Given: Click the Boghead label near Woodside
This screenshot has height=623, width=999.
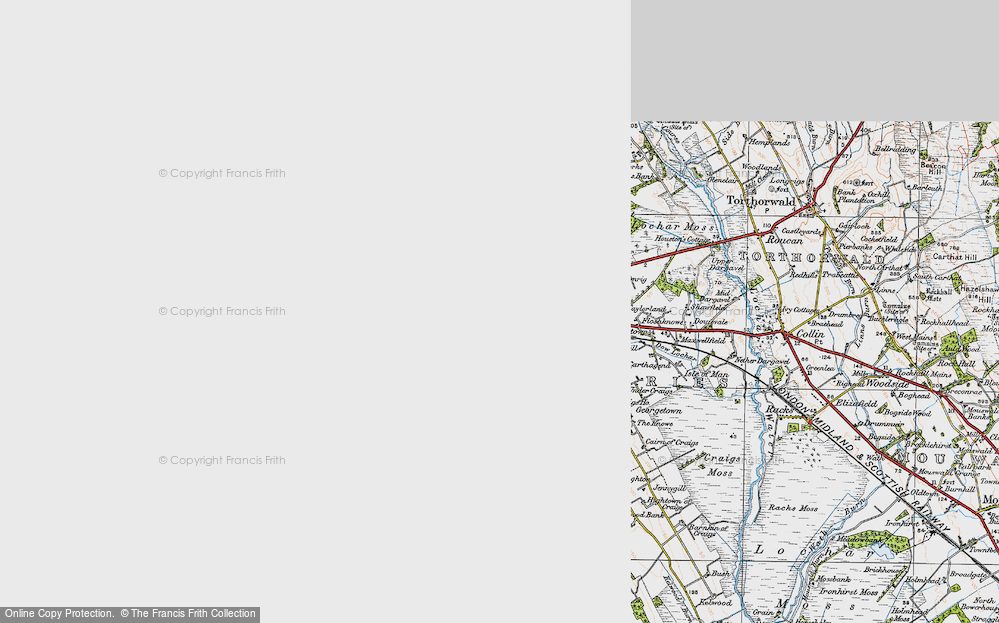Looking at the screenshot, I should (x=914, y=396).
